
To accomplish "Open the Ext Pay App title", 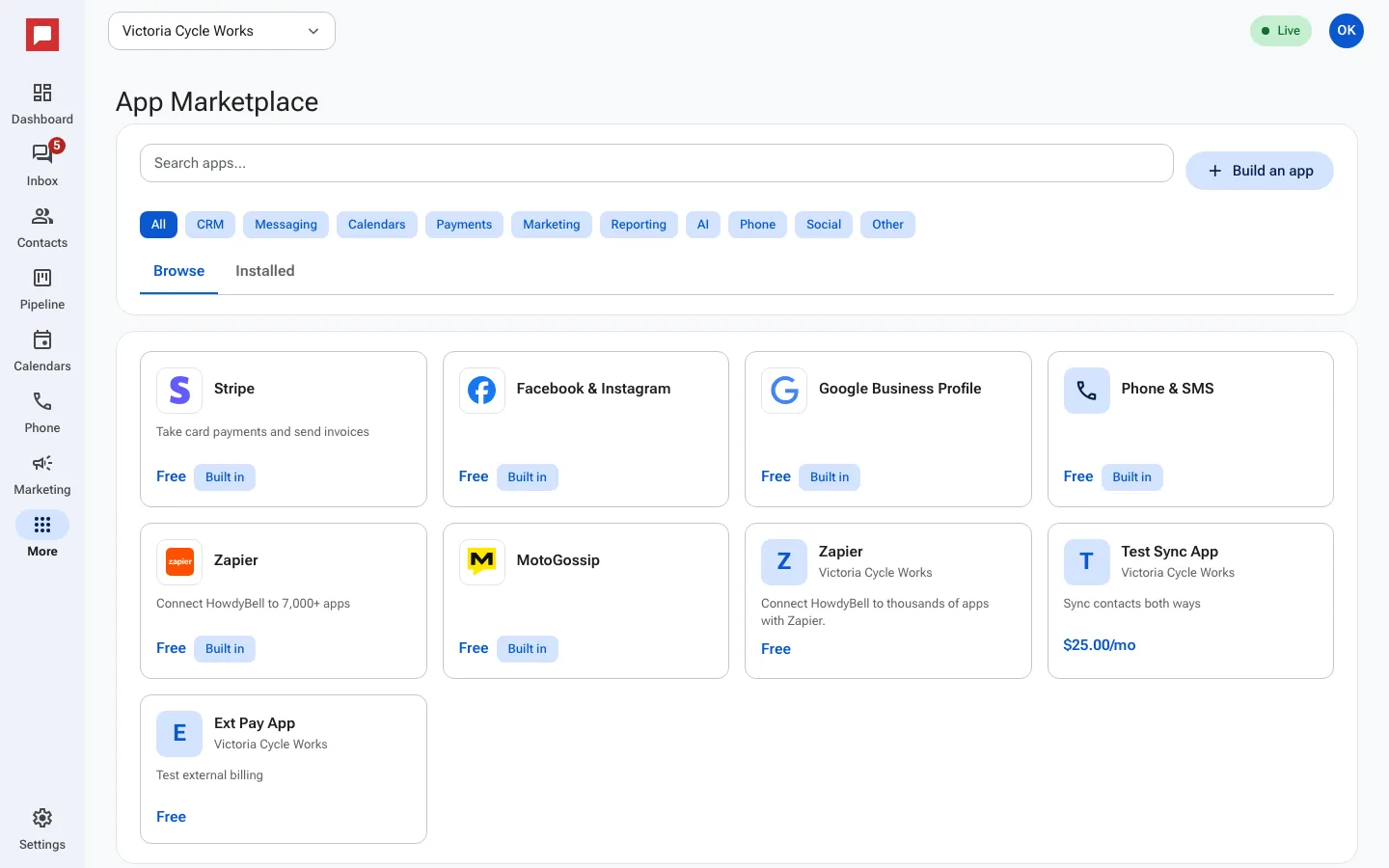I will click(255, 723).
